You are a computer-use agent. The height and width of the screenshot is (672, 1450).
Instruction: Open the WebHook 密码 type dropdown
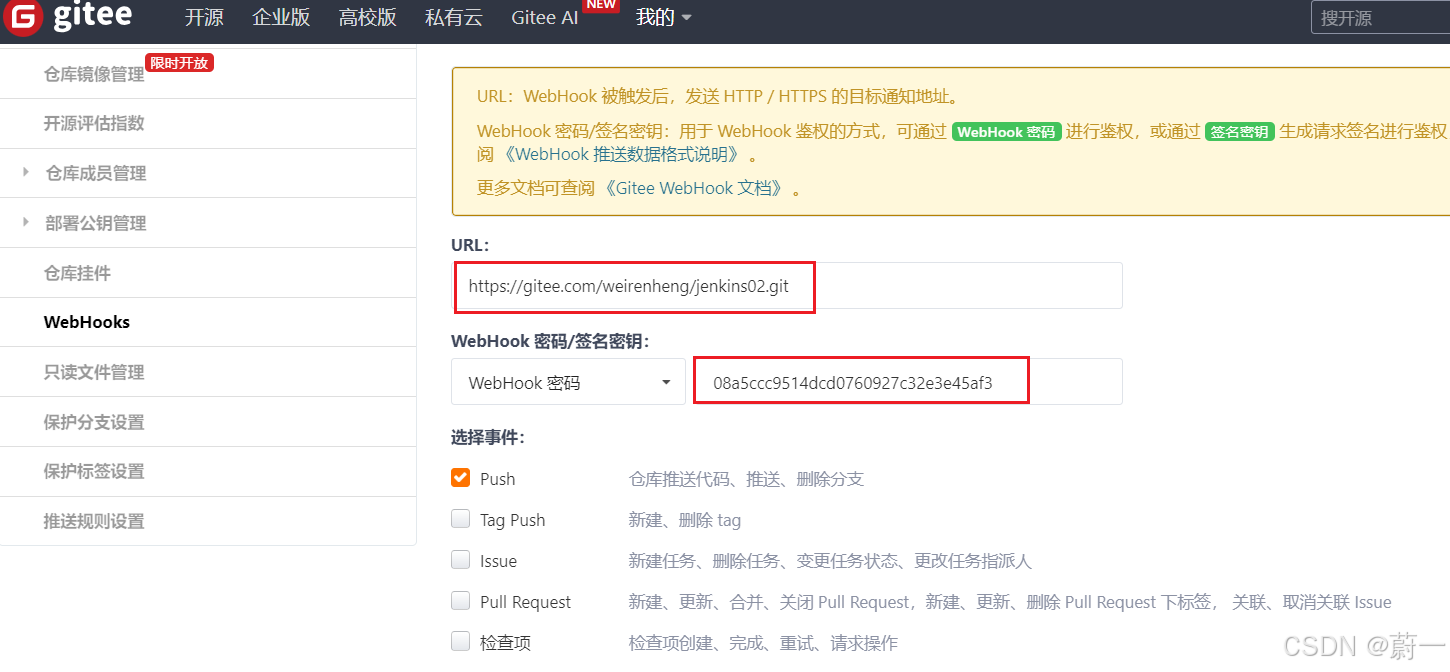pos(568,382)
